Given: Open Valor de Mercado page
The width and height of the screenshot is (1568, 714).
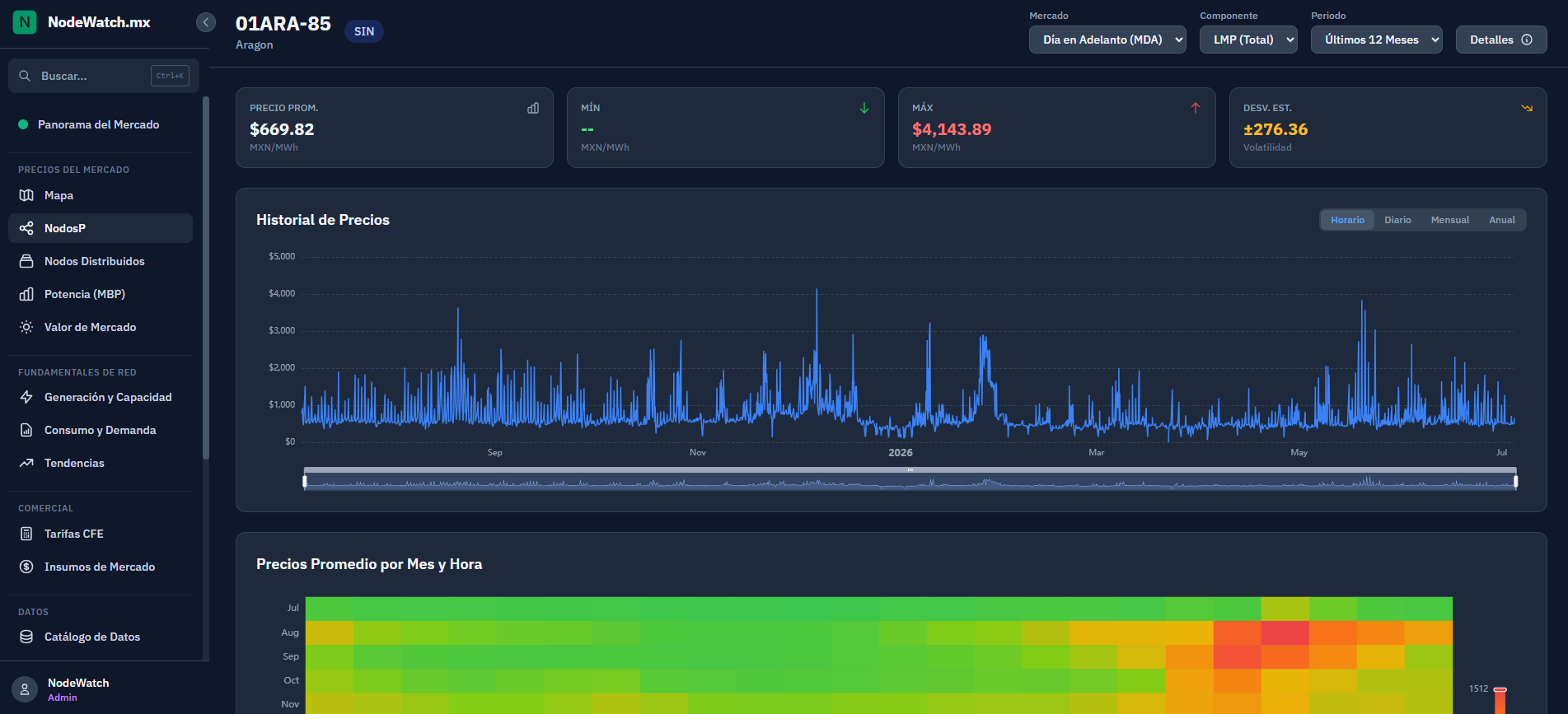Looking at the screenshot, I should [x=101, y=327].
